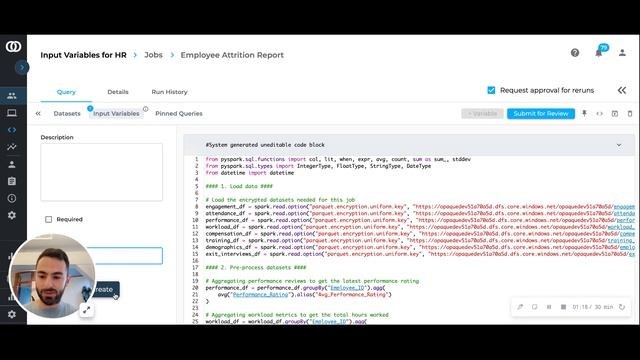
Task: Open the notifications bell
Action: 598,53
